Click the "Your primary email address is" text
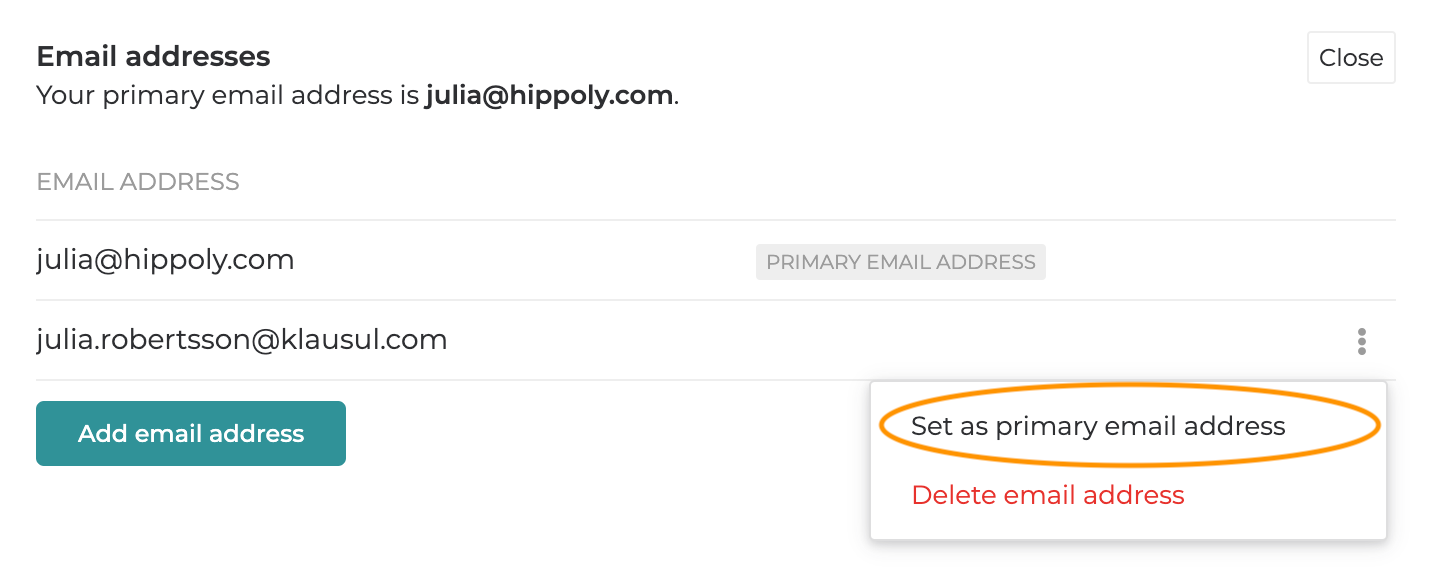This screenshot has width=1432, height=572. pos(228,96)
